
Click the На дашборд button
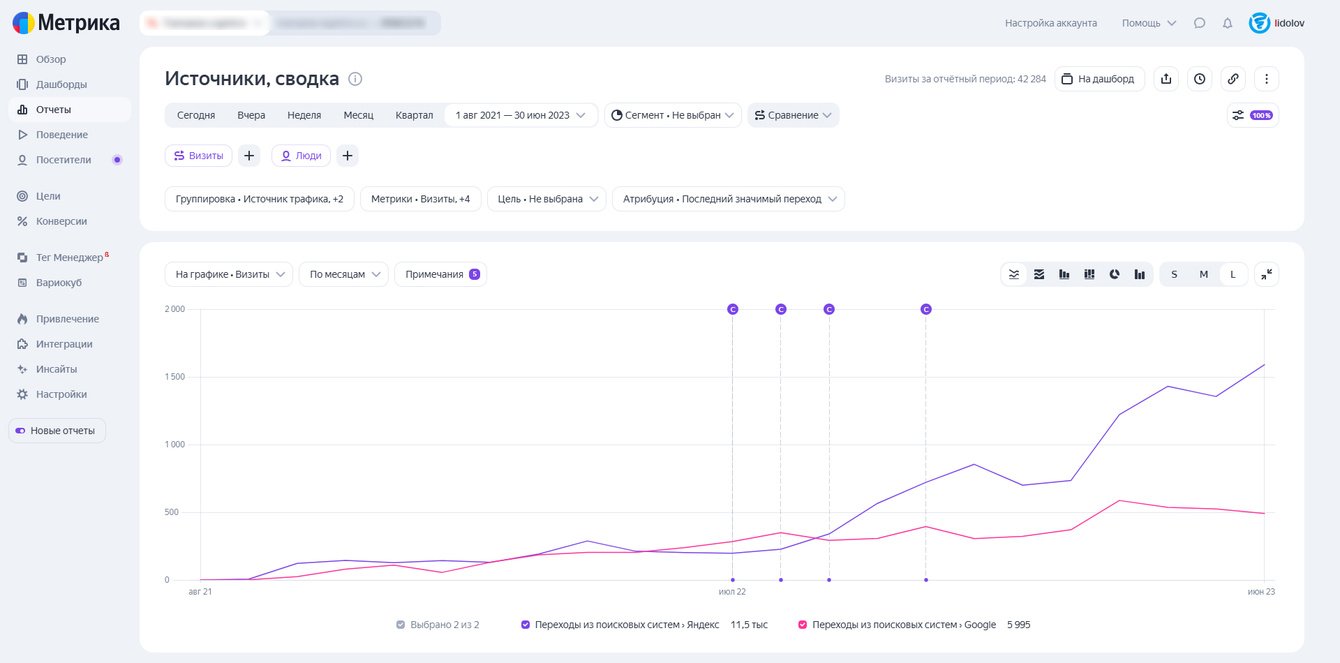click(1098, 79)
